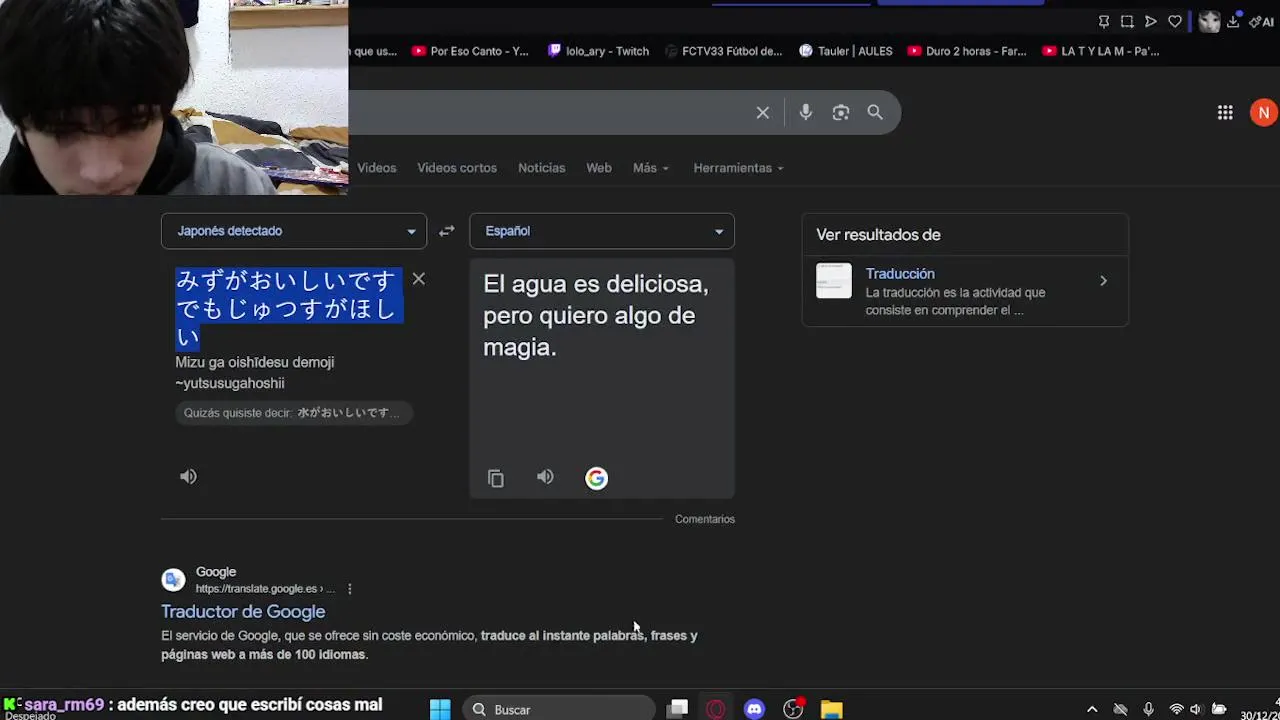
Task: Start voice search with microphone icon
Action: pos(805,112)
